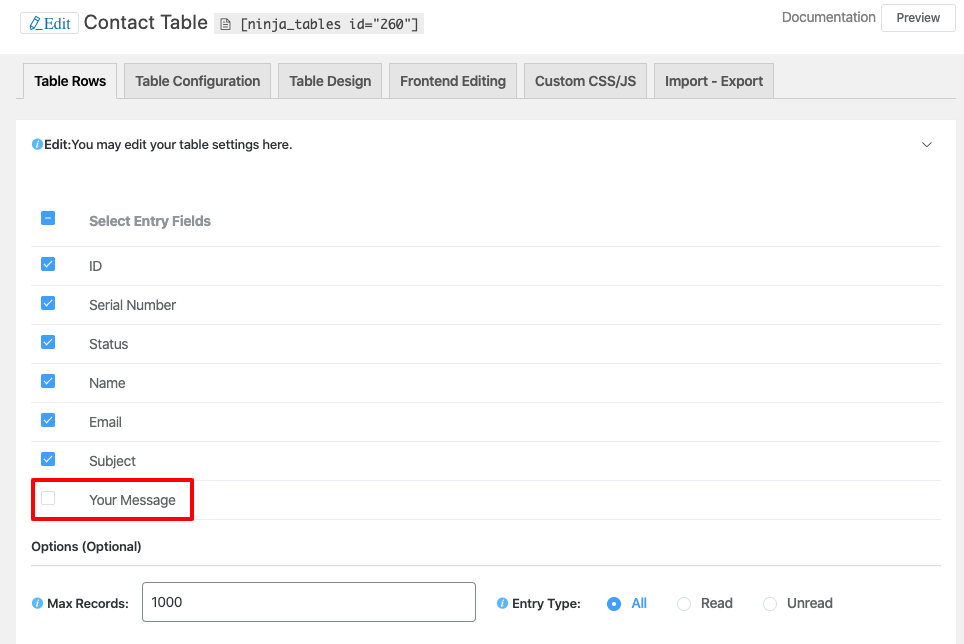Uncheck the Email field checkbox
The image size is (964, 644).
pyautogui.click(x=48, y=420)
